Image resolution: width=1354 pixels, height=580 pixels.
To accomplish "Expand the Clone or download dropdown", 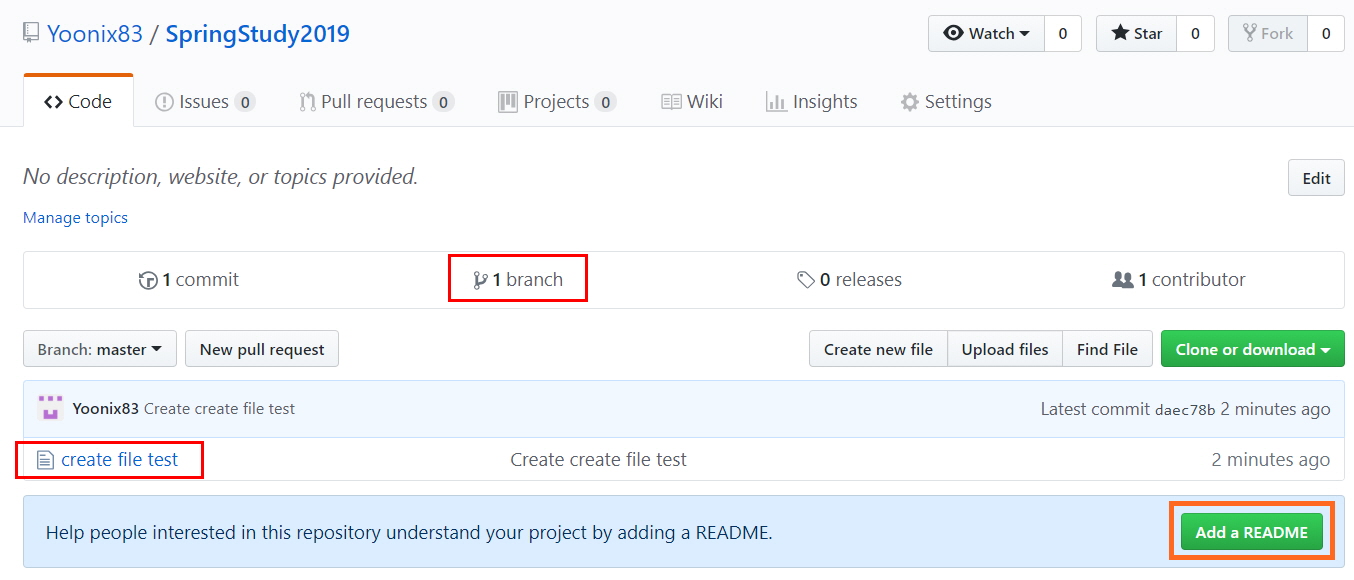I will coord(1253,349).
